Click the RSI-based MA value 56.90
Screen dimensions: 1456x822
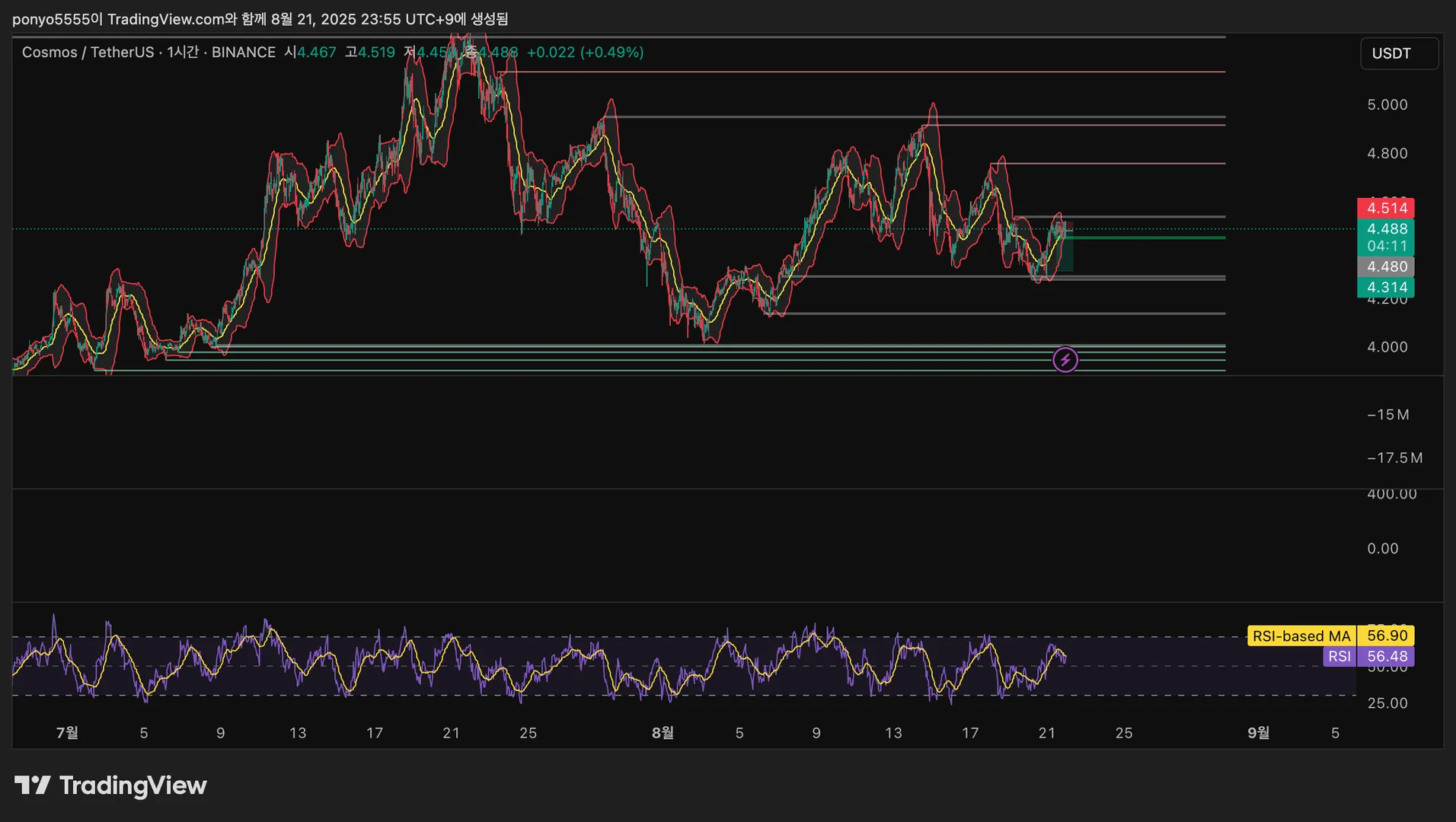pos(1387,636)
